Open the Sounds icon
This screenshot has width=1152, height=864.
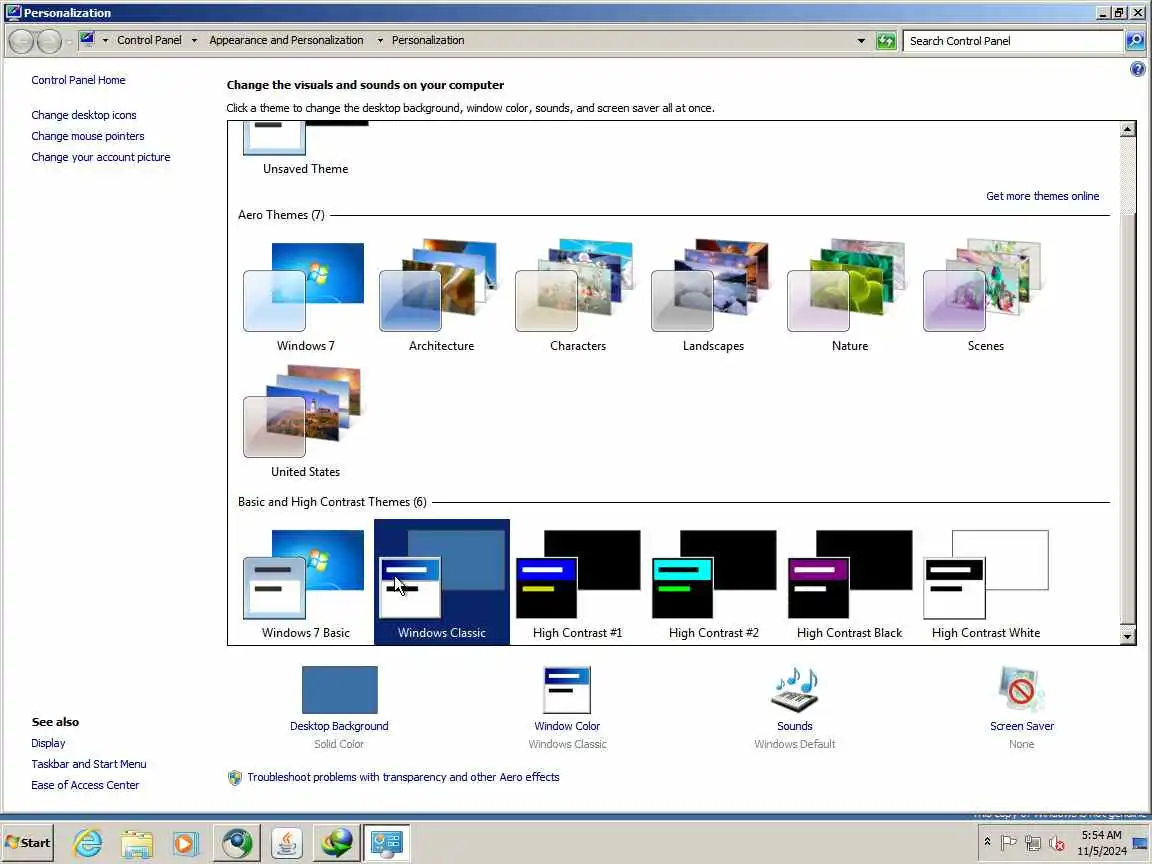tap(794, 690)
